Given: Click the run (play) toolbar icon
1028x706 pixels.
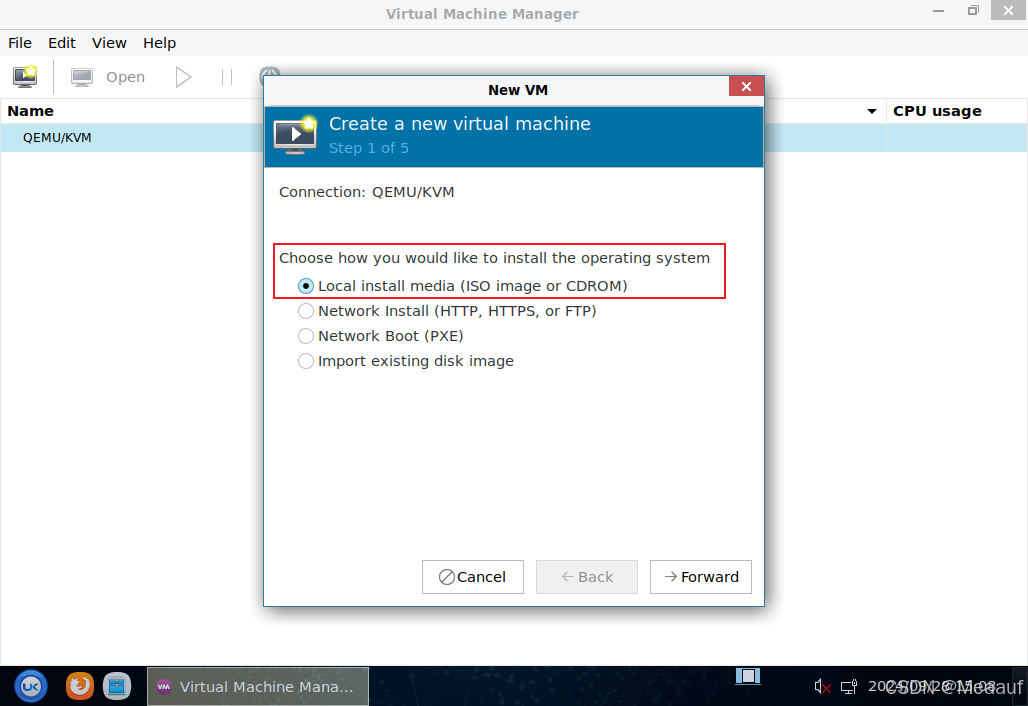Looking at the screenshot, I should (x=184, y=77).
